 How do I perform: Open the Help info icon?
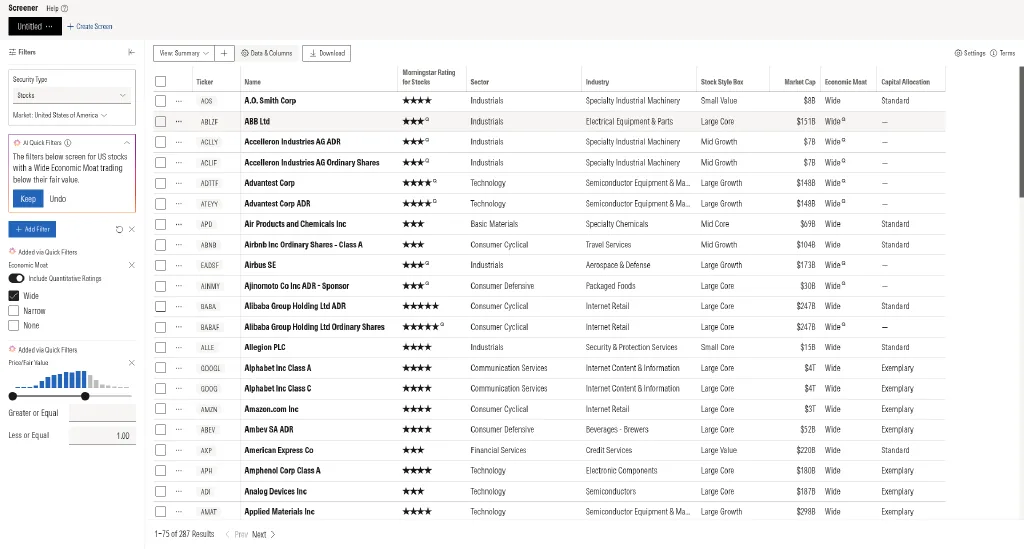[x=64, y=8]
